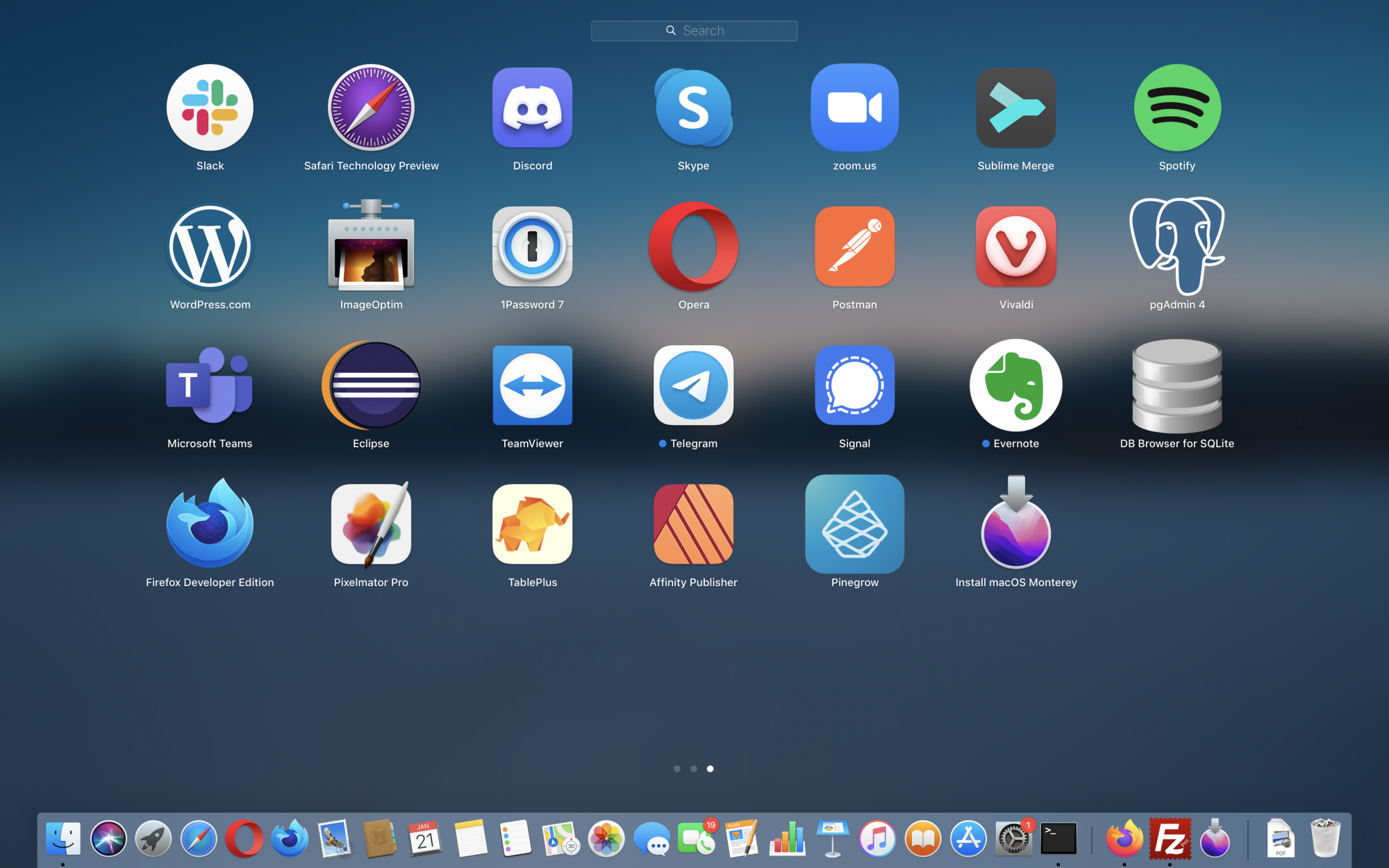Launch TeamViewer

[x=532, y=385]
